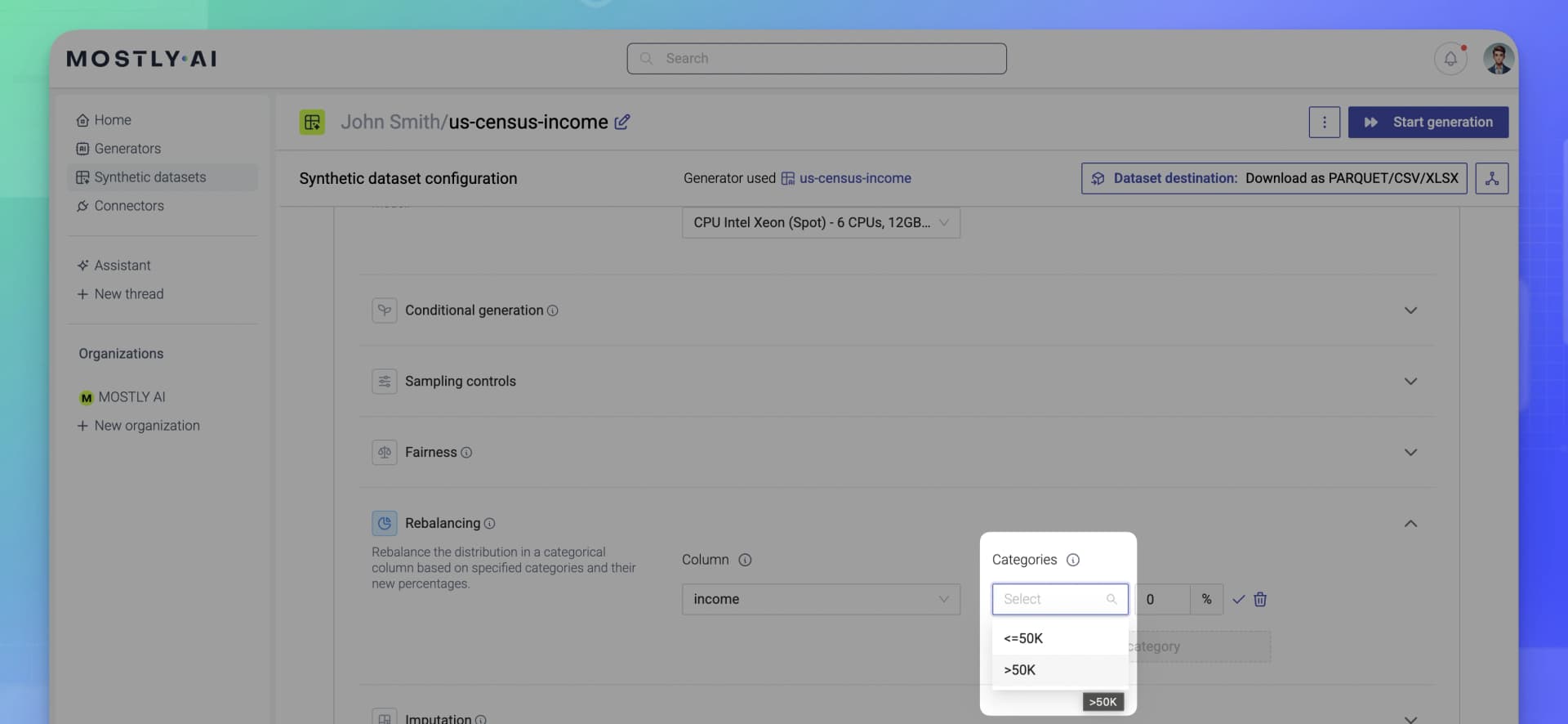Click the Start generation button
1568x724 pixels.
coord(1428,122)
